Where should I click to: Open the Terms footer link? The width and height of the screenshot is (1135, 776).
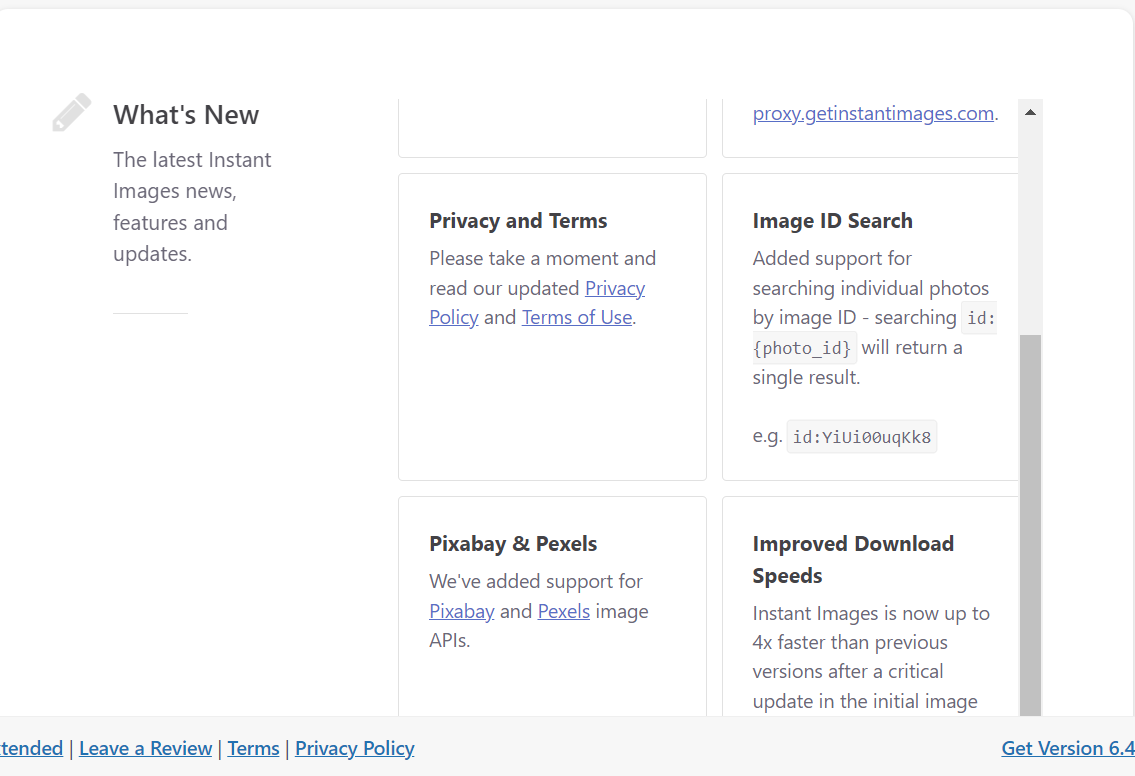coord(253,748)
